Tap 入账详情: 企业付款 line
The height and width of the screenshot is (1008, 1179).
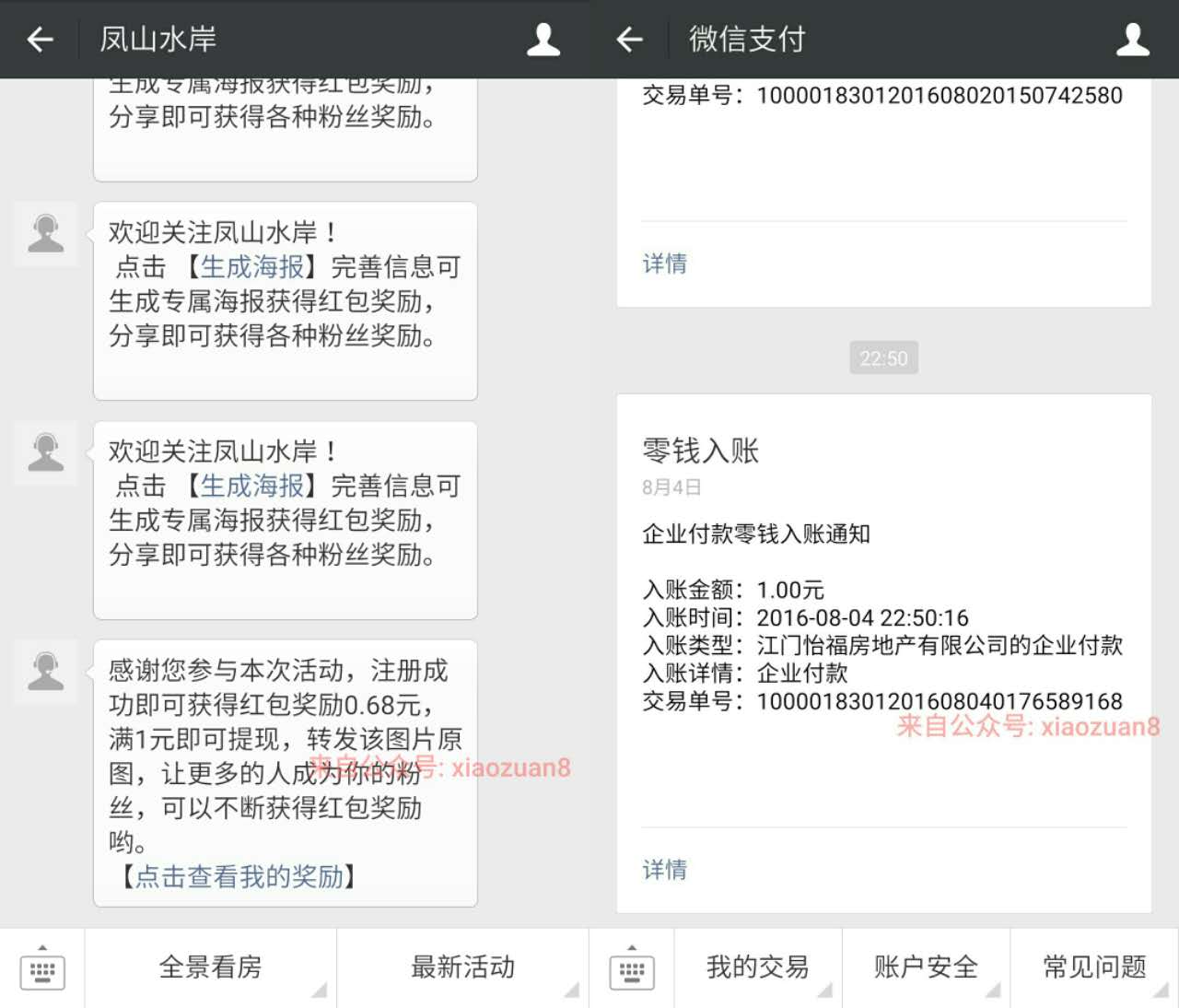point(745,674)
